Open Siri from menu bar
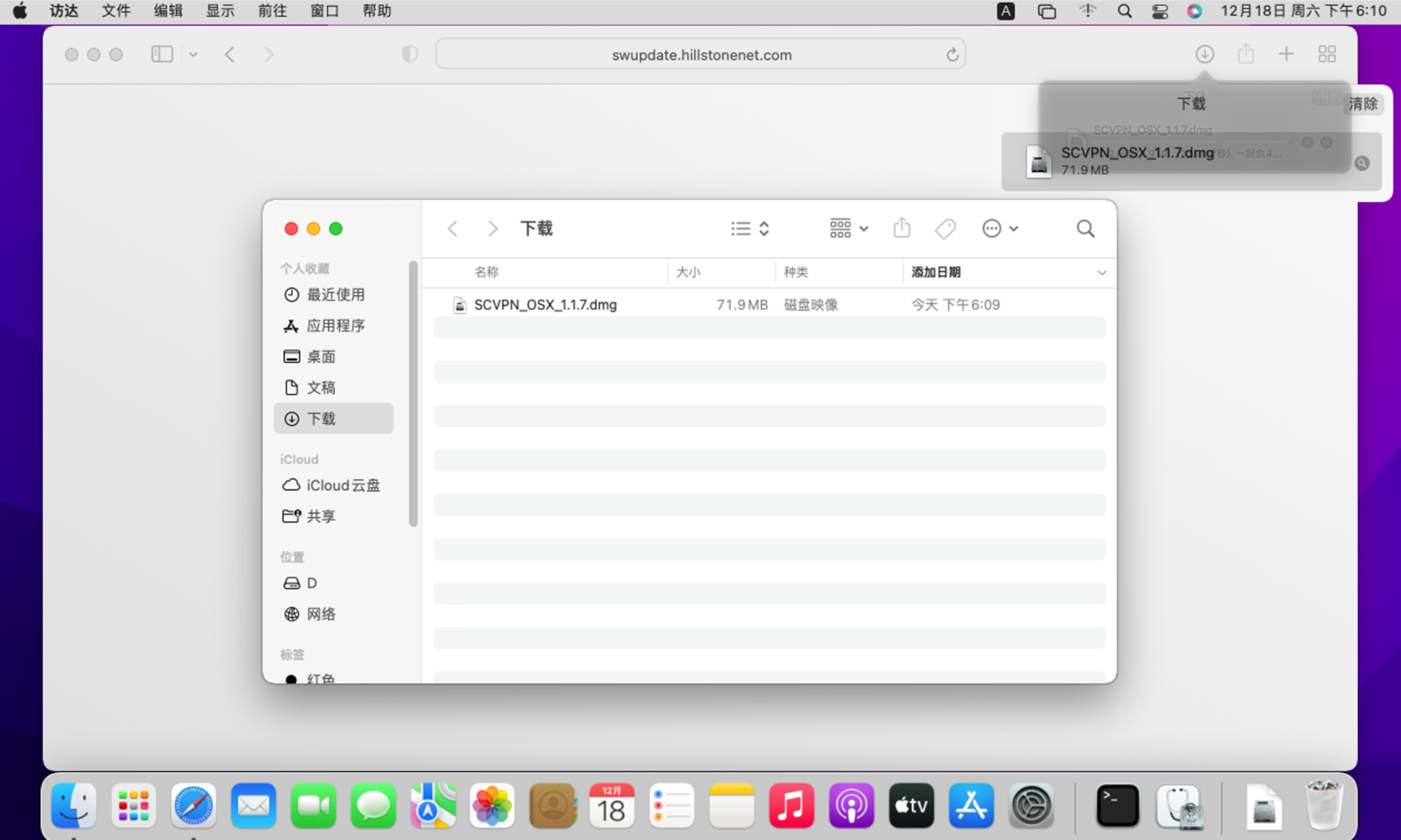Screen dimensions: 1401x840 [1194, 11]
